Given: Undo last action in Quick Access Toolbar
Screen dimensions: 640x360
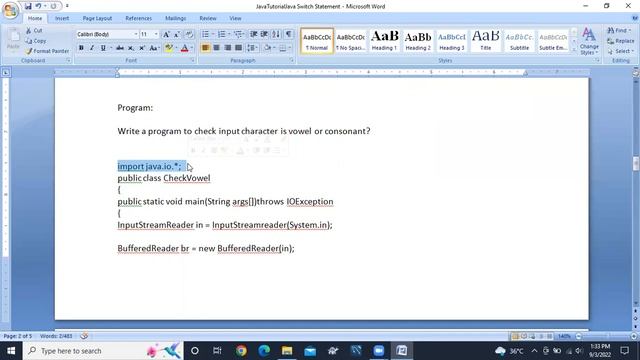Looking at the screenshot, I should (38, 6).
